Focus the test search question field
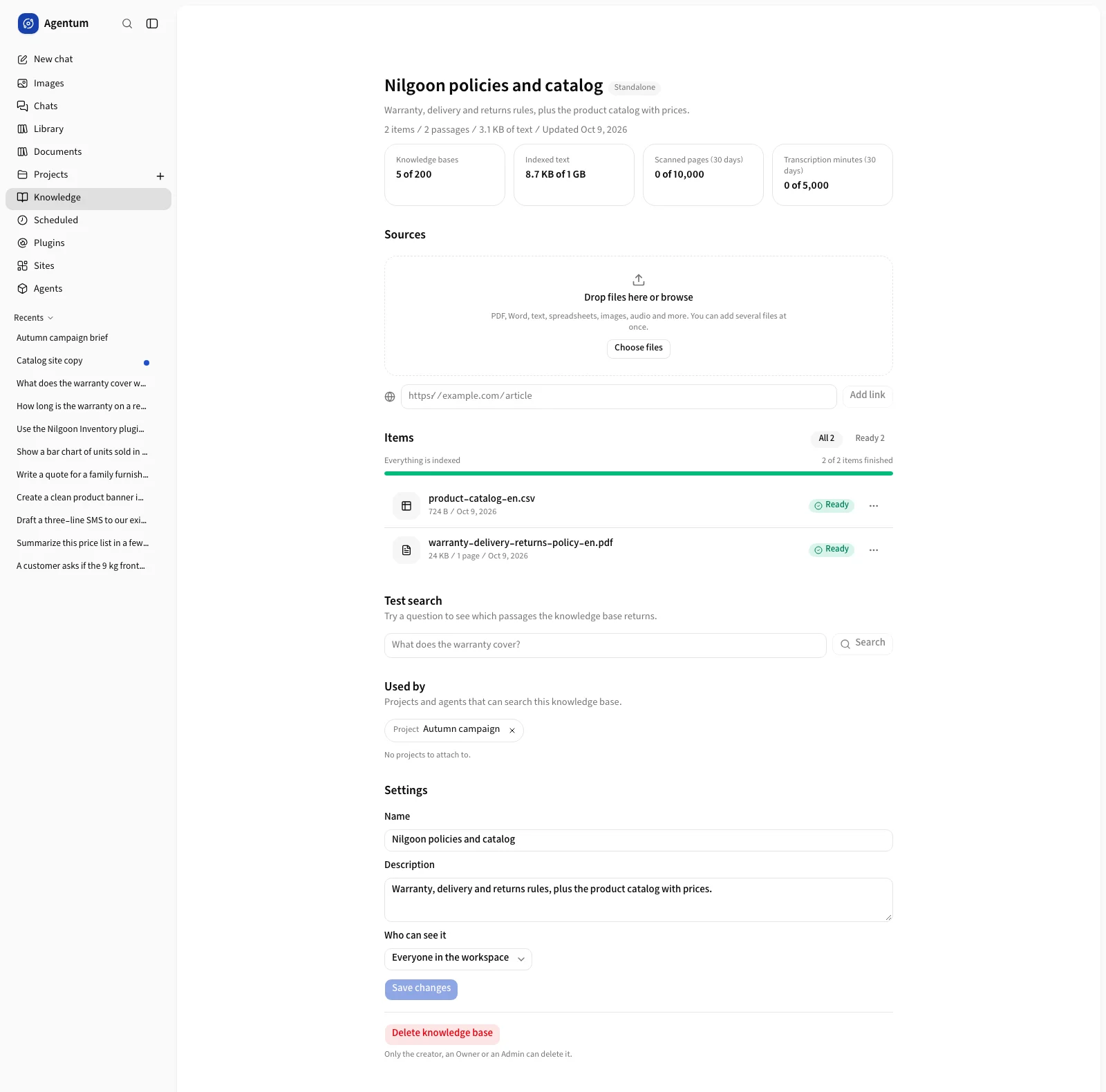This screenshot has height=1092, width=1106. tap(605, 646)
